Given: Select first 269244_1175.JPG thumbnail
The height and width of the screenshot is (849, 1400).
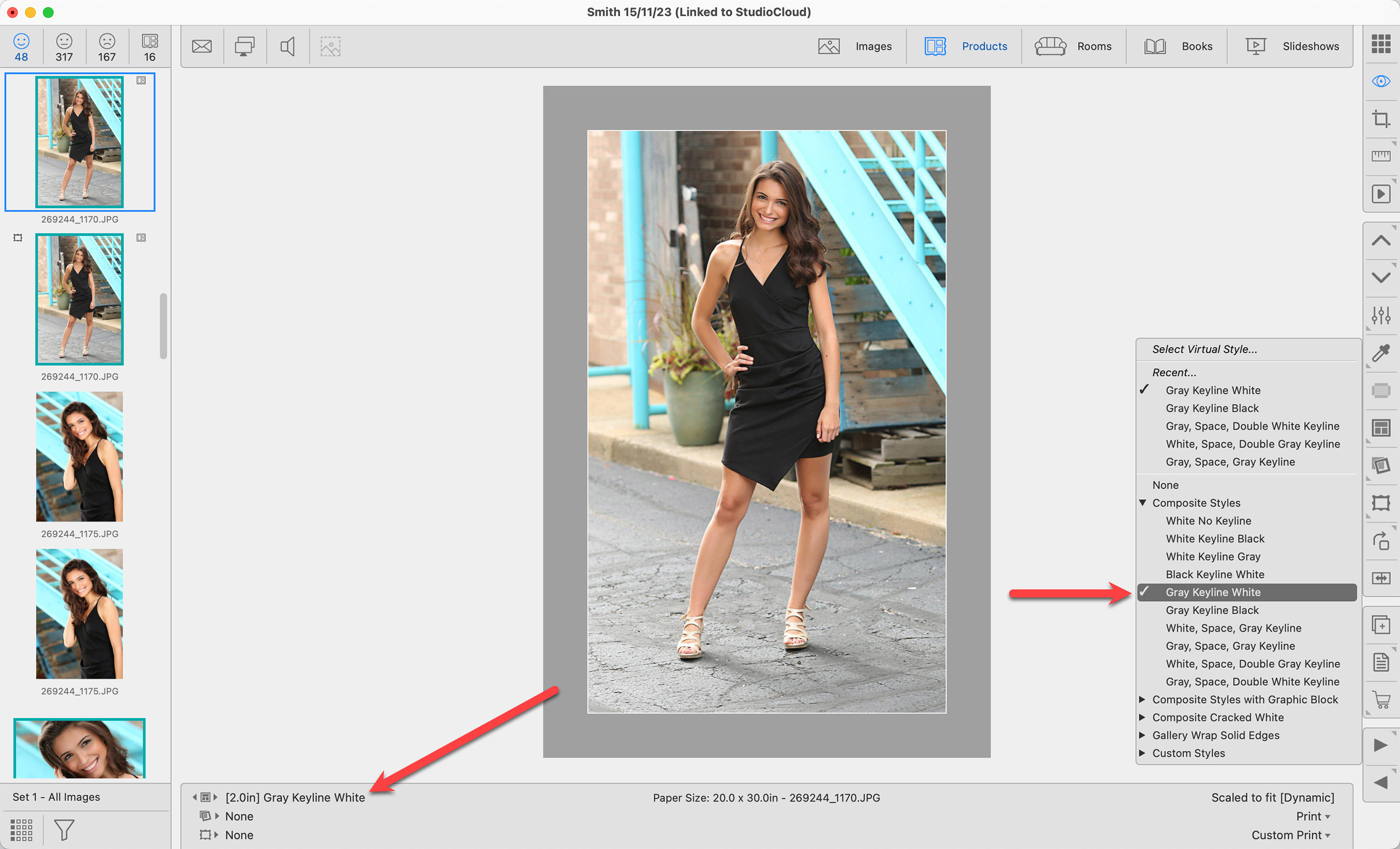Looking at the screenshot, I should click(79, 456).
